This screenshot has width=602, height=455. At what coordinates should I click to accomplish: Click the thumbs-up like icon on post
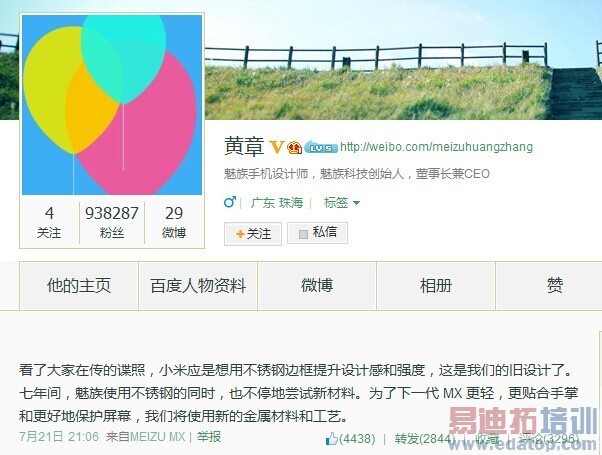[x=332, y=438]
